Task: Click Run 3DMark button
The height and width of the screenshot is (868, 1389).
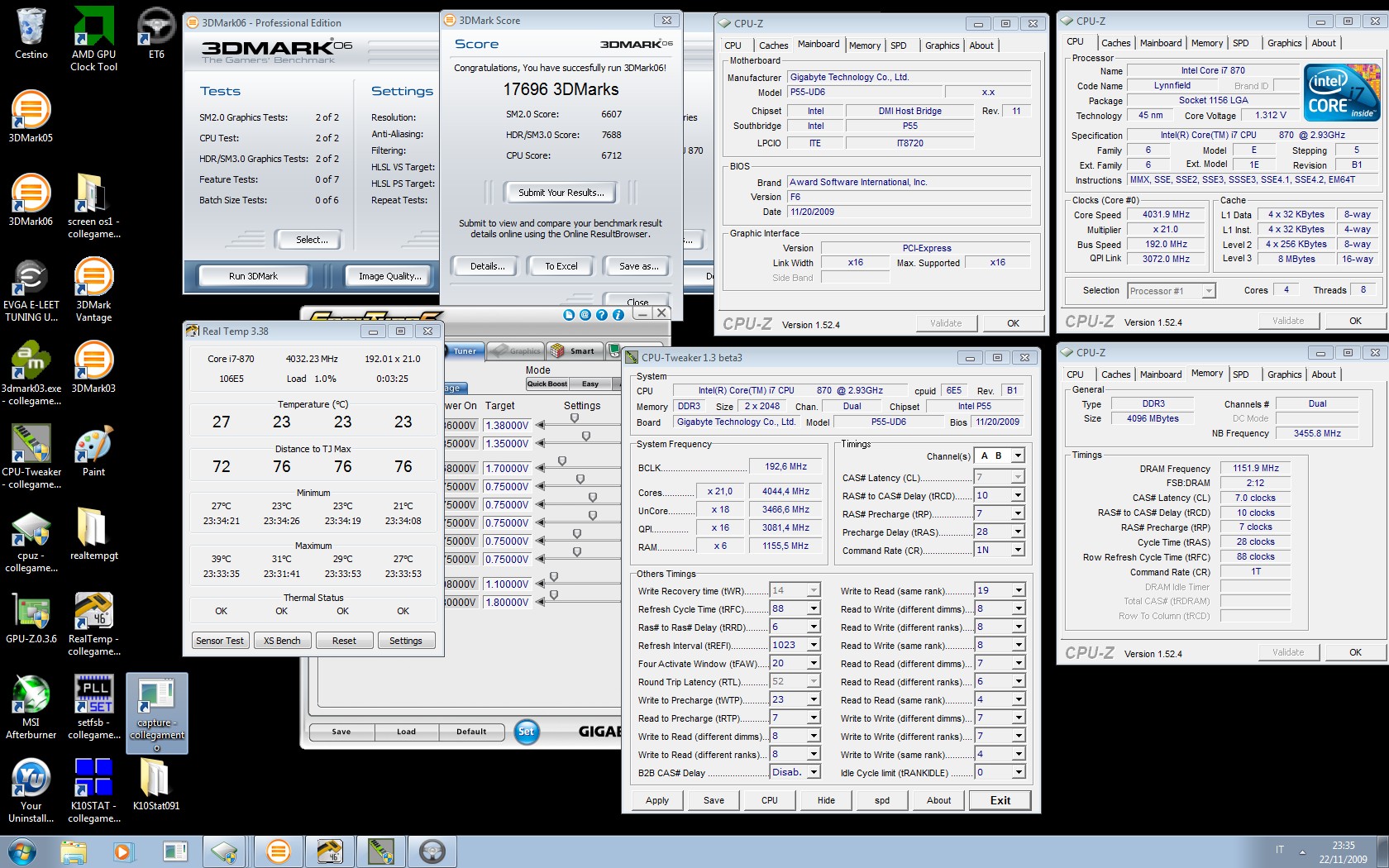Action: pos(253,276)
